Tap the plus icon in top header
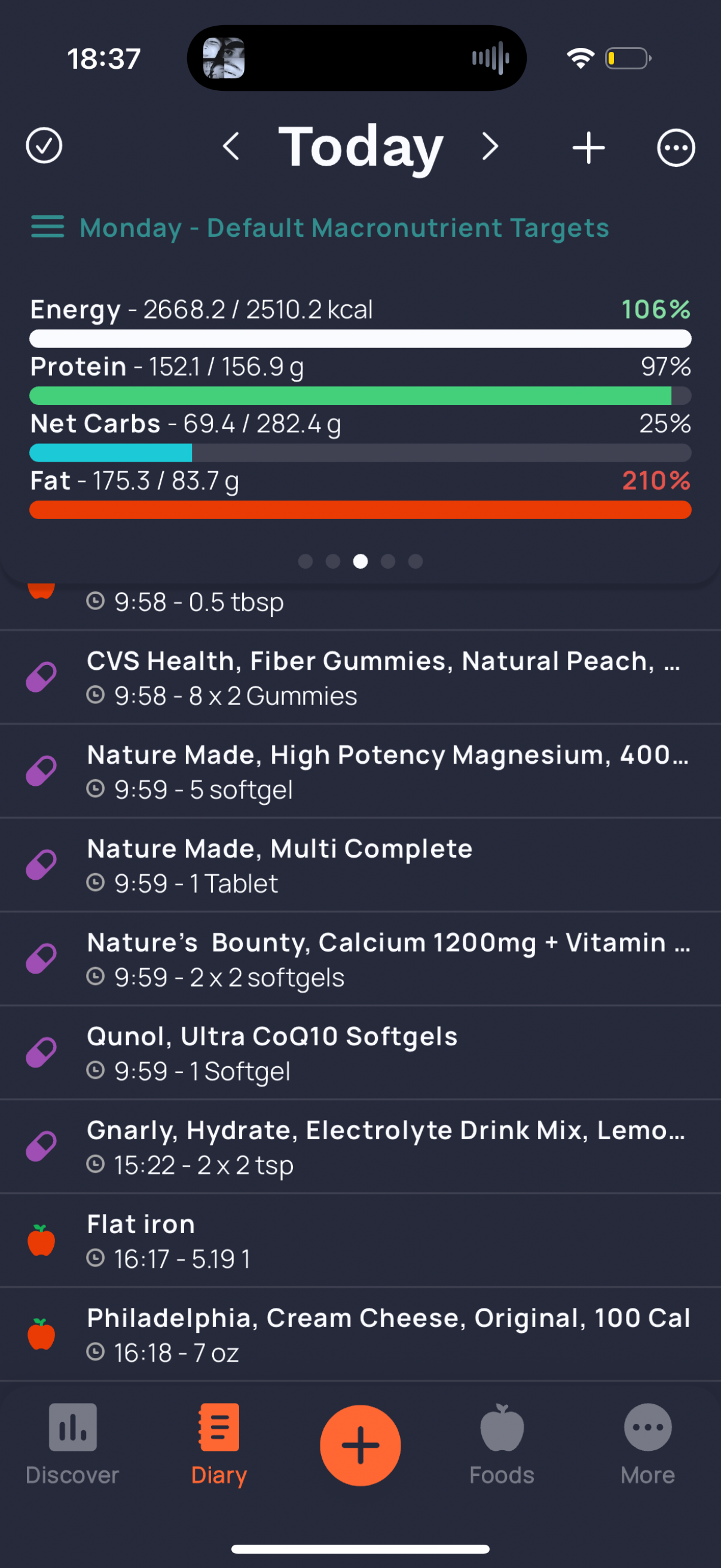This screenshot has height=1568, width=721. [x=588, y=147]
